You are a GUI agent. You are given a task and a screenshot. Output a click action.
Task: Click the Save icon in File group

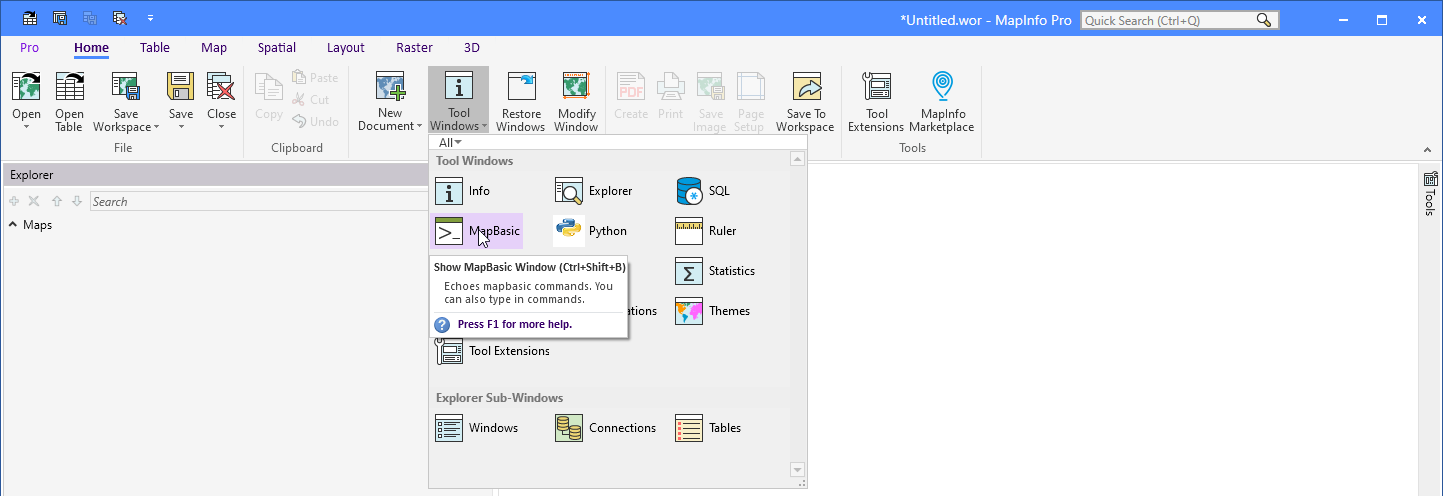[x=180, y=87]
